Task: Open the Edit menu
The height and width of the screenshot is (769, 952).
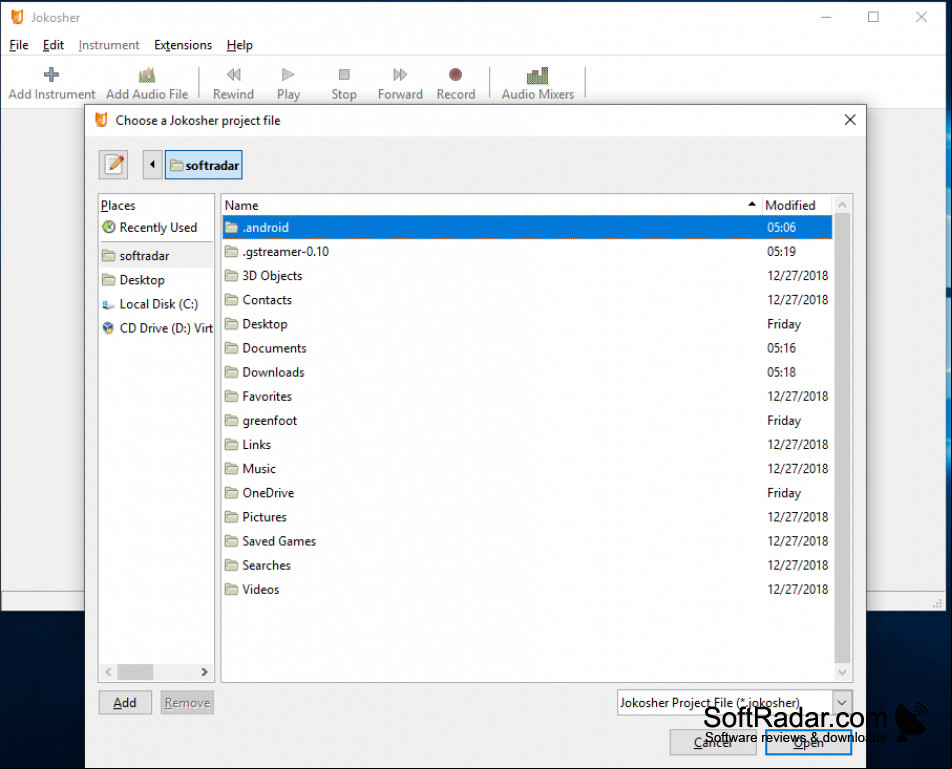Action: pos(53,45)
